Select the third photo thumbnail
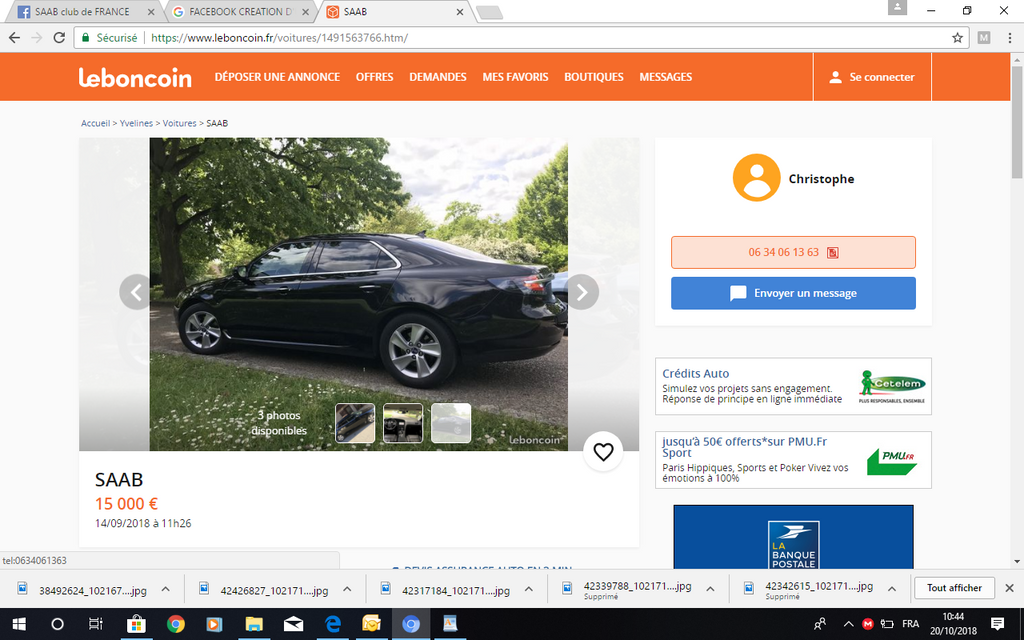1024x640 pixels. (451, 423)
